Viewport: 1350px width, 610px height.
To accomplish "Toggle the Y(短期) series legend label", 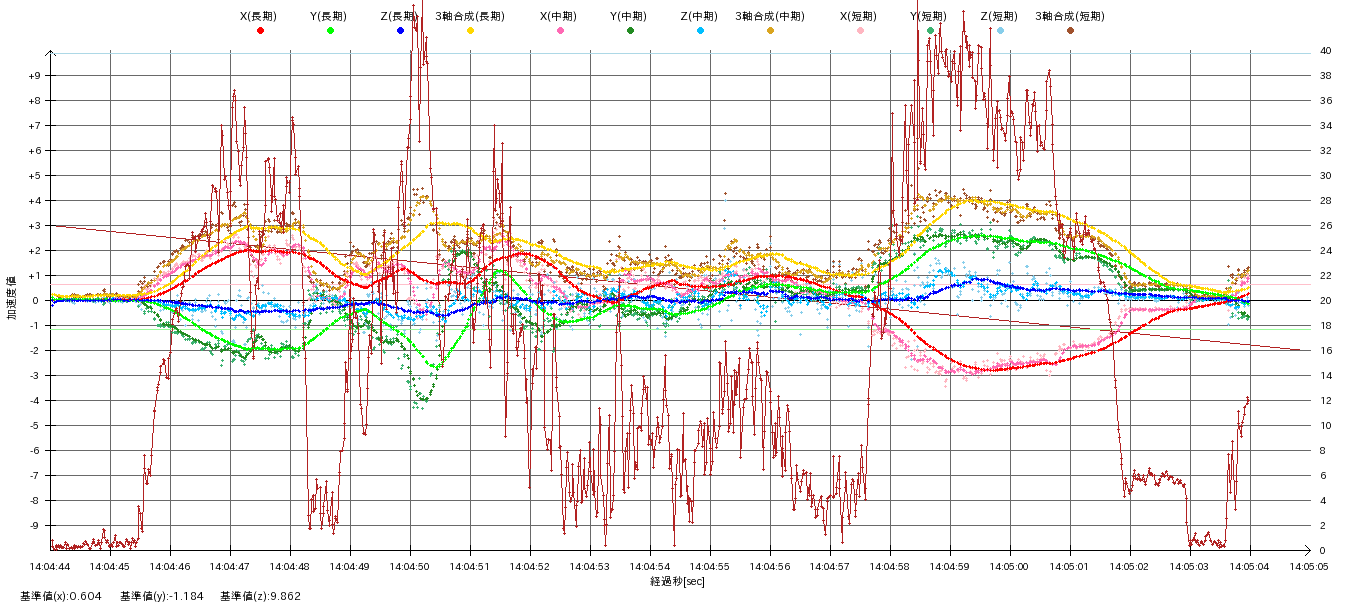I will click(928, 16).
